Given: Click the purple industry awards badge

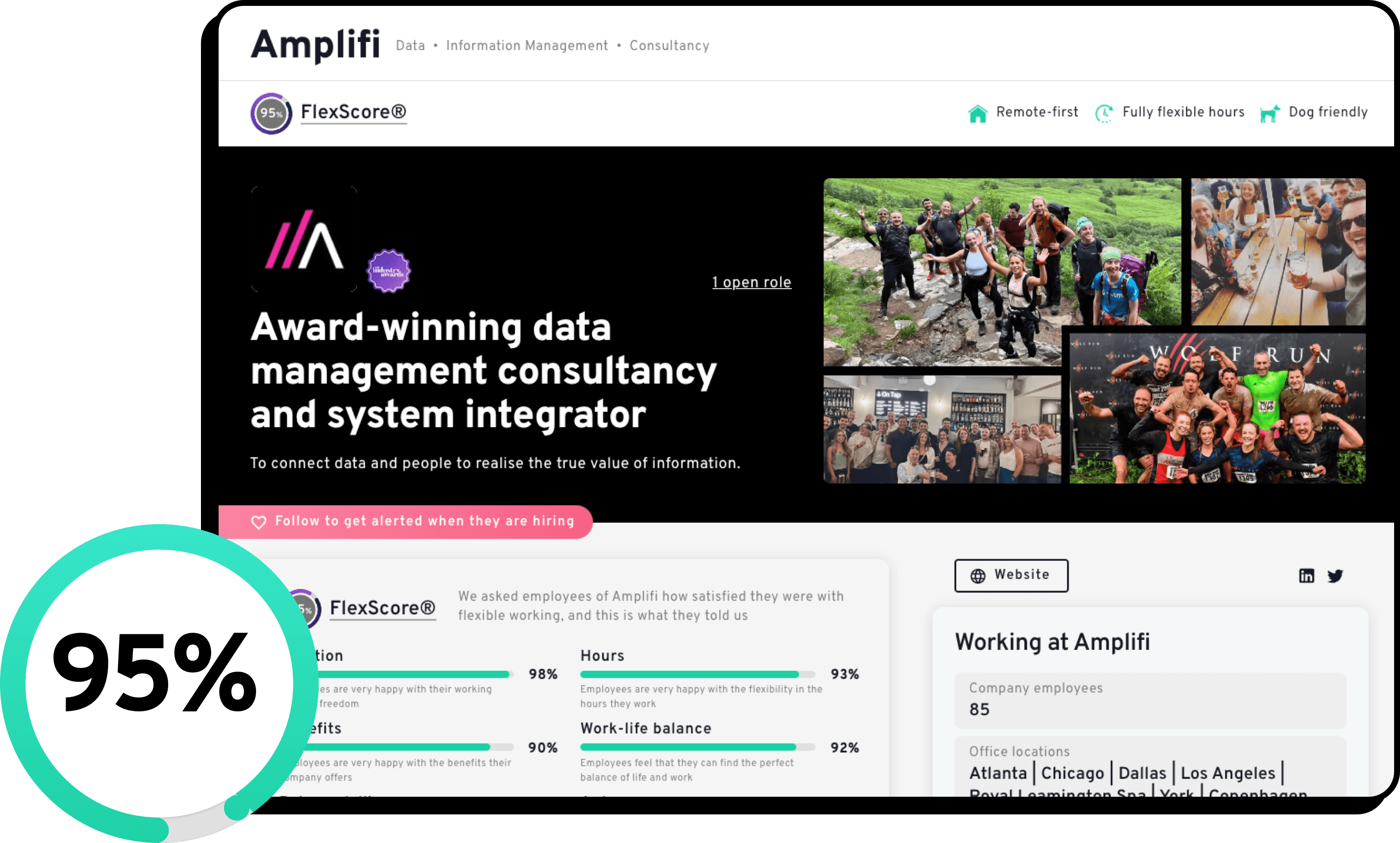Looking at the screenshot, I should (388, 271).
